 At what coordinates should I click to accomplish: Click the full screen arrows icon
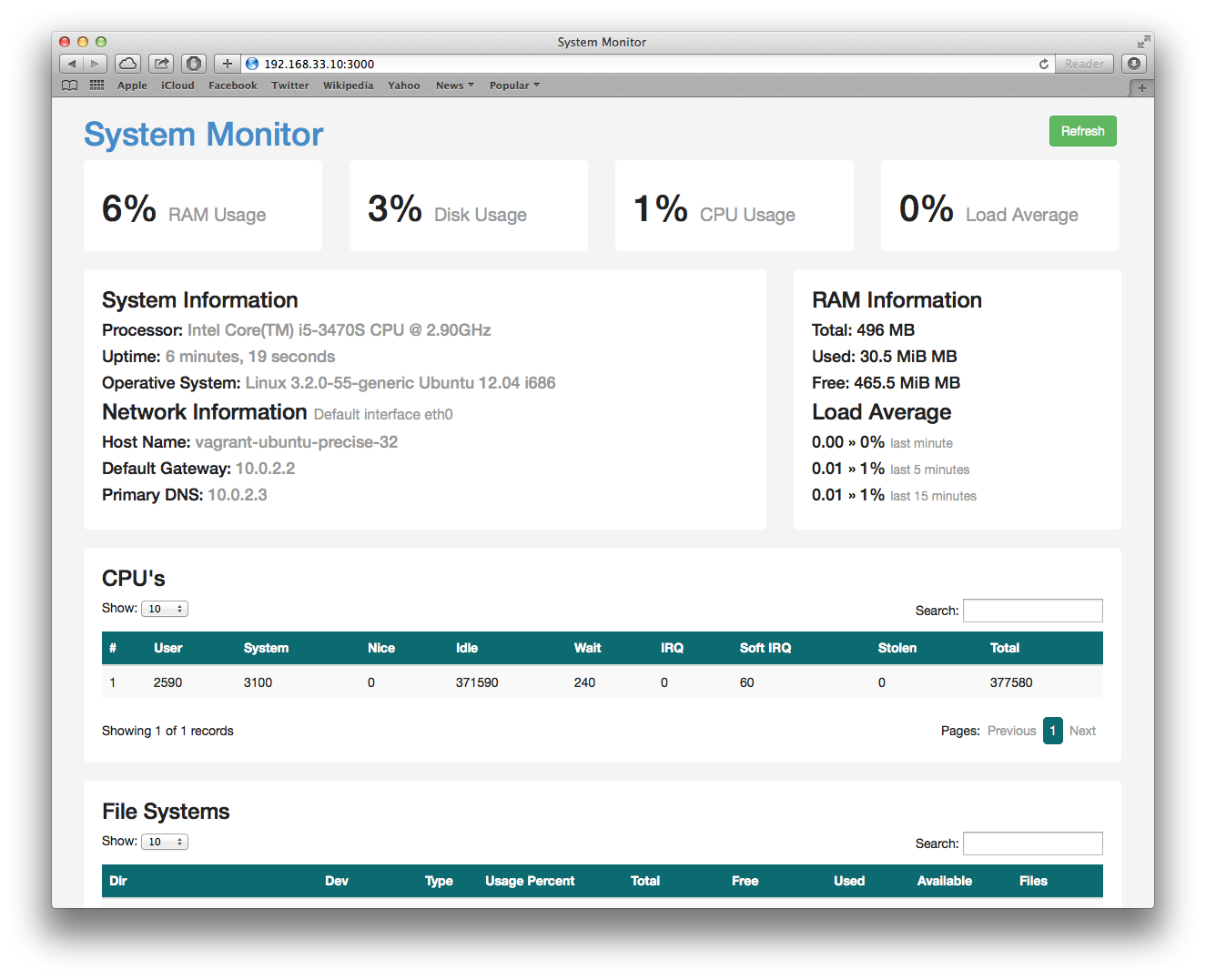[x=1143, y=42]
